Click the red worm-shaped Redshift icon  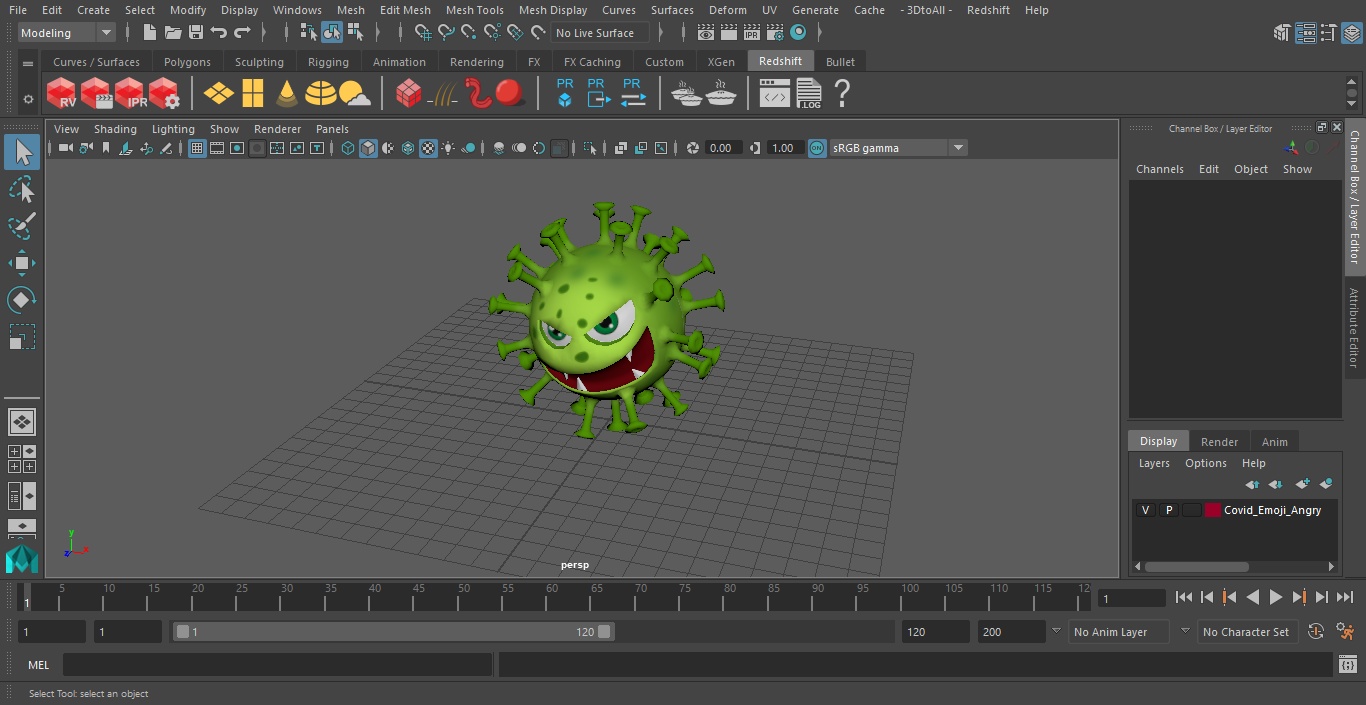click(479, 94)
